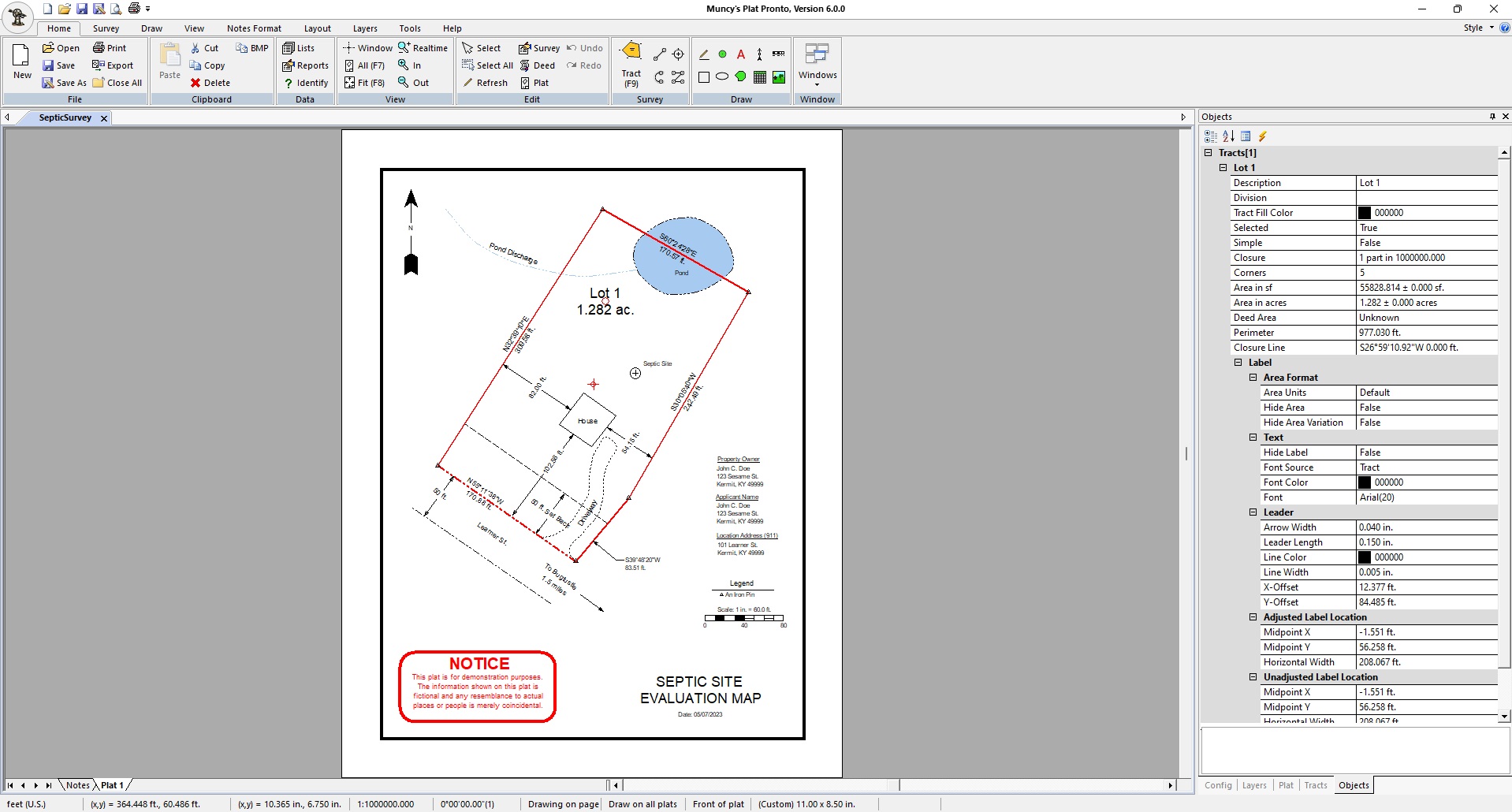Image resolution: width=1512 pixels, height=812 pixels.
Task: Select the rectangle draw tool
Action: pos(704,77)
